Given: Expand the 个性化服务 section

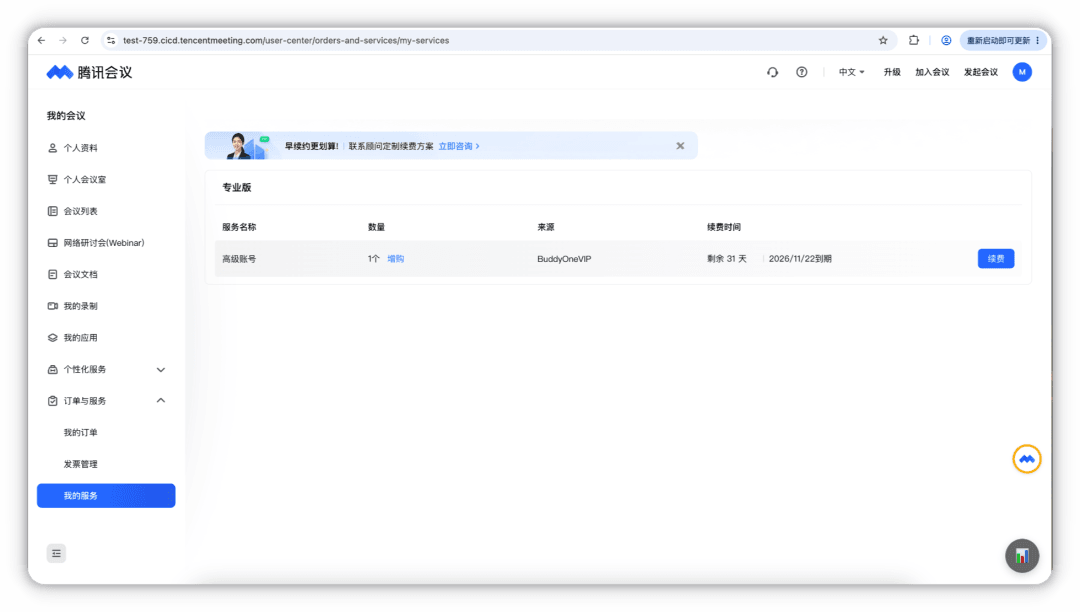Looking at the screenshot, I should (106, 370).
